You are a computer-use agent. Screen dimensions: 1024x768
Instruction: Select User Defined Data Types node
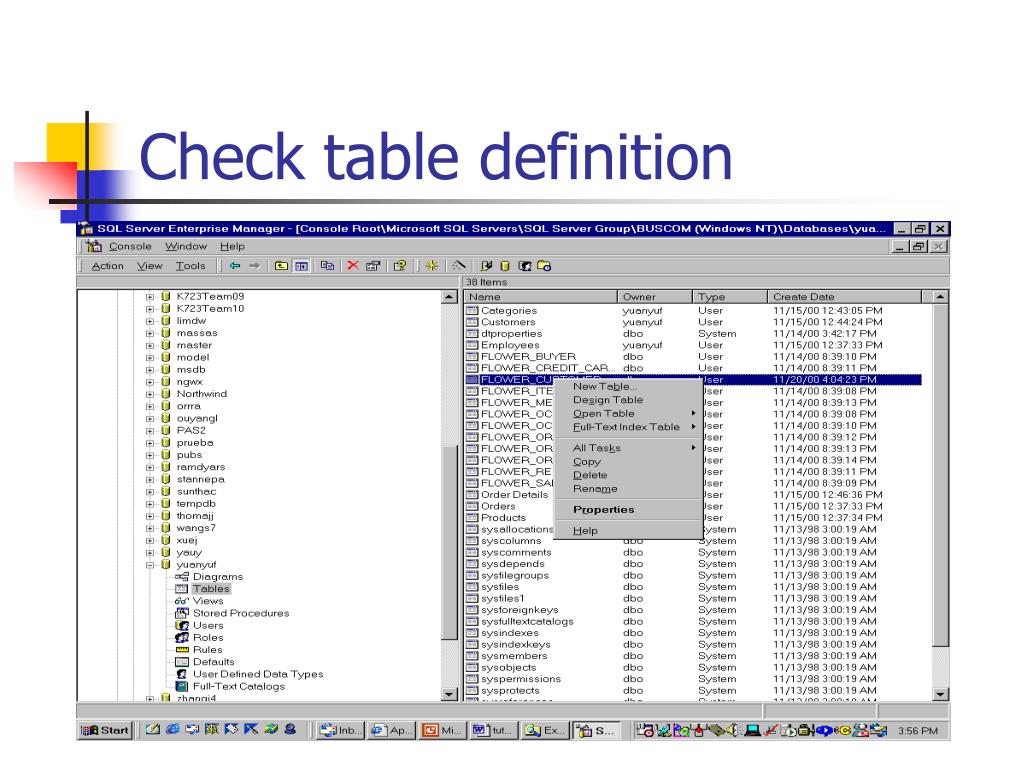pyautogui.click(x=258, y=674)
